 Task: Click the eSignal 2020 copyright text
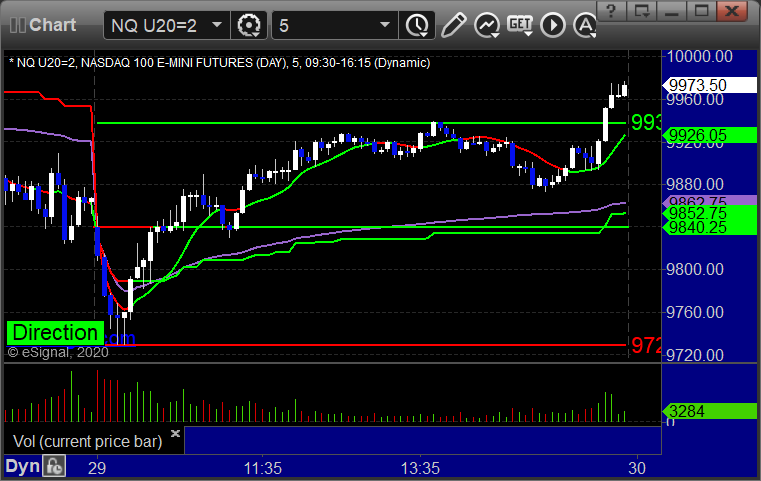coord(58,352)
